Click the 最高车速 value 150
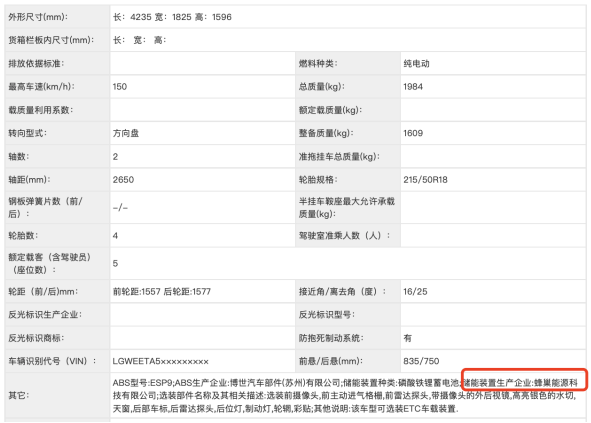The image size is (591, 423). pos(119,87)
